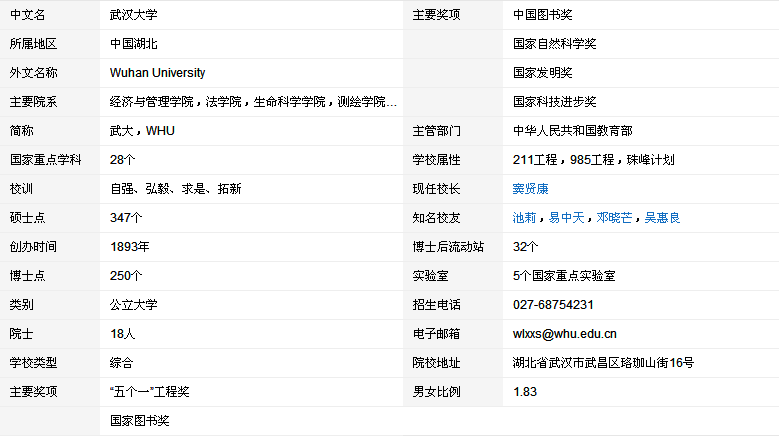This screenshot has width=779, height=437.
Task: Click the label 博士点
Action: pyautogui.click(x=27, y=276)
